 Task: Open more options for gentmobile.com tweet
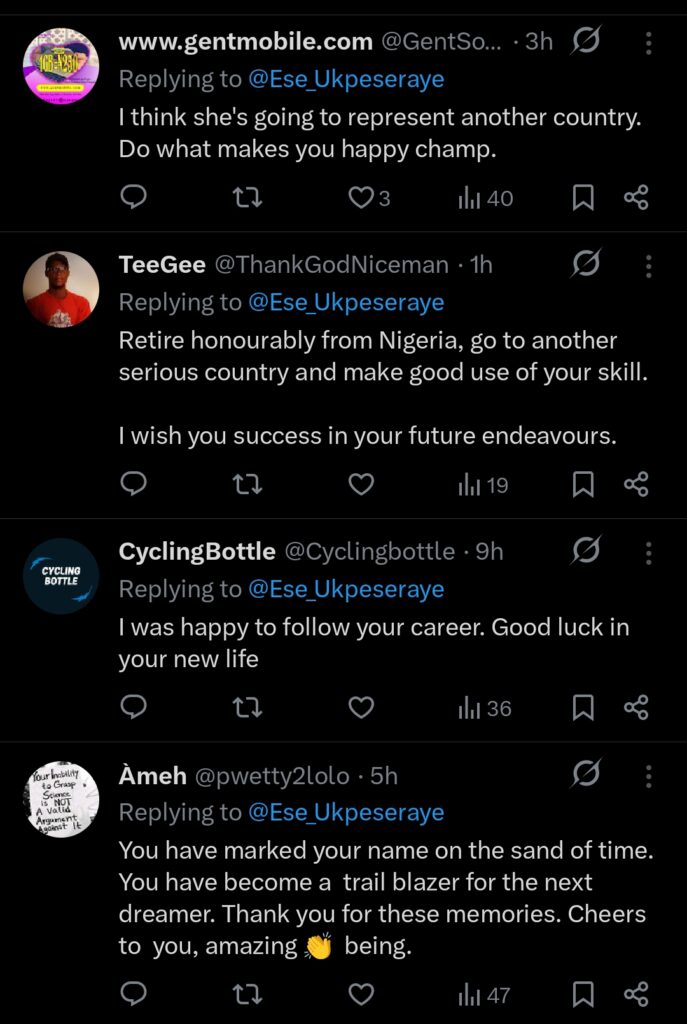click(x=649, y=42)
